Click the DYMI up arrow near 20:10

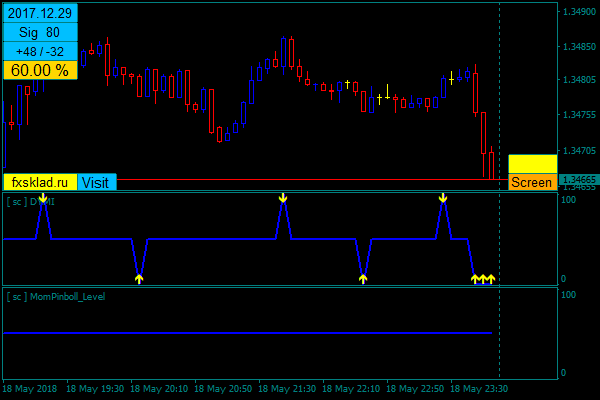point(139,279)
